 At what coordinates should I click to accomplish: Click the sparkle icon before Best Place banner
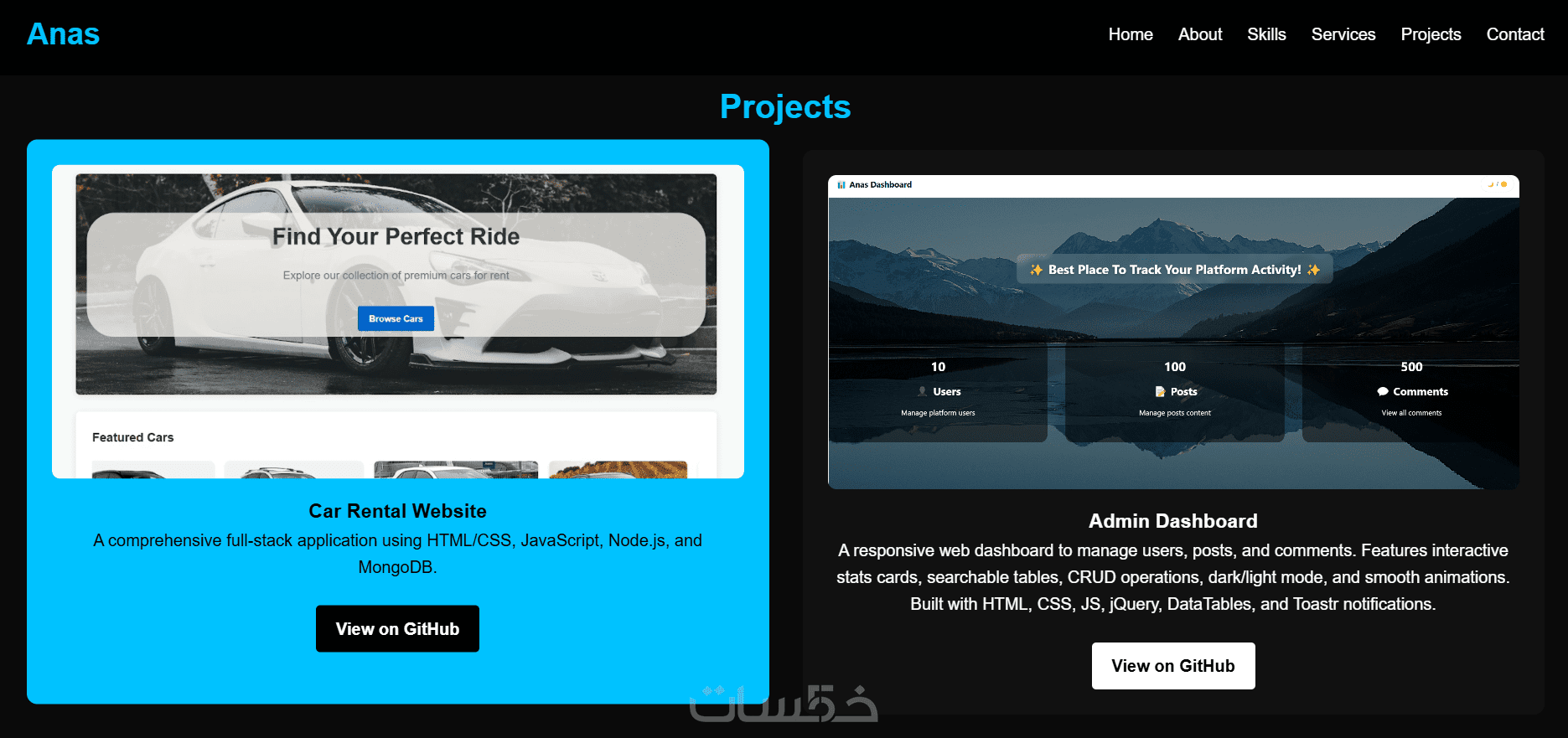pyautogui.click(x=1037, y=270)
